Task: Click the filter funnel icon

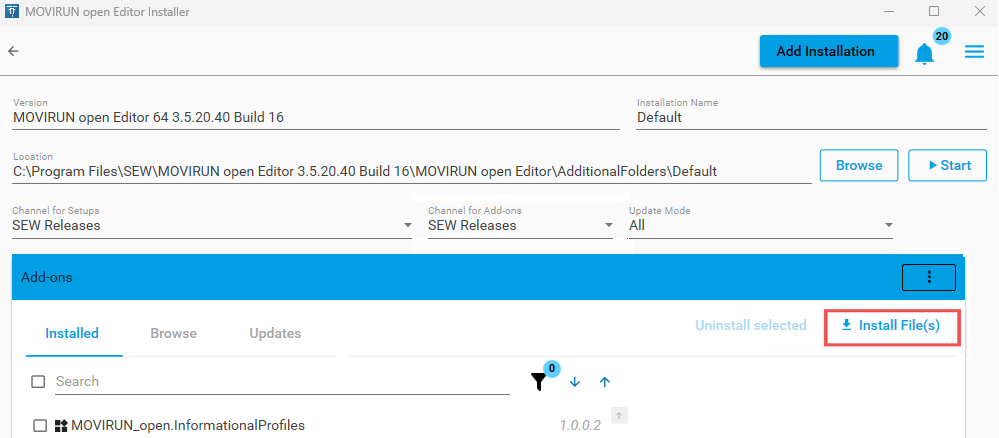Action: [539, 381]
